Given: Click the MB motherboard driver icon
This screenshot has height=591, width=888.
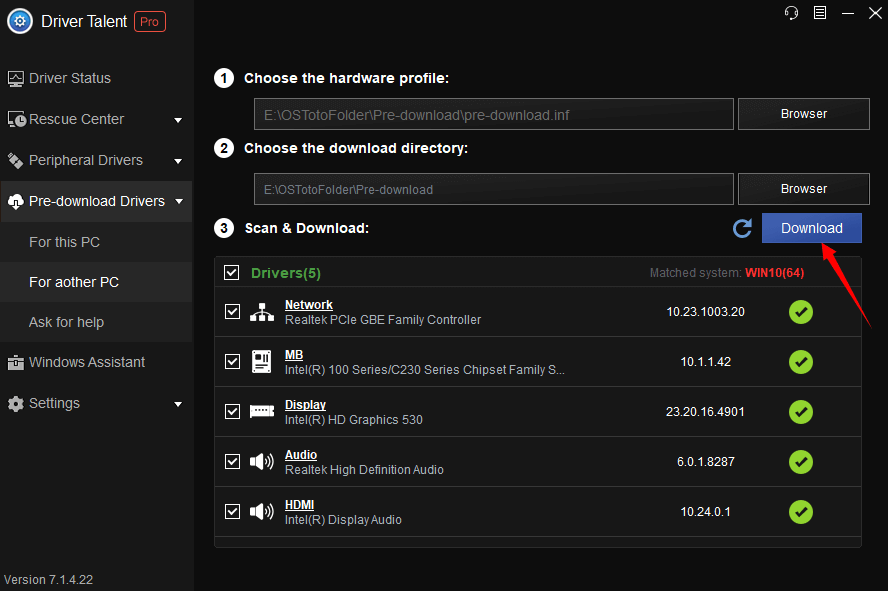Looking at the screenshot, I should [262, 362].
